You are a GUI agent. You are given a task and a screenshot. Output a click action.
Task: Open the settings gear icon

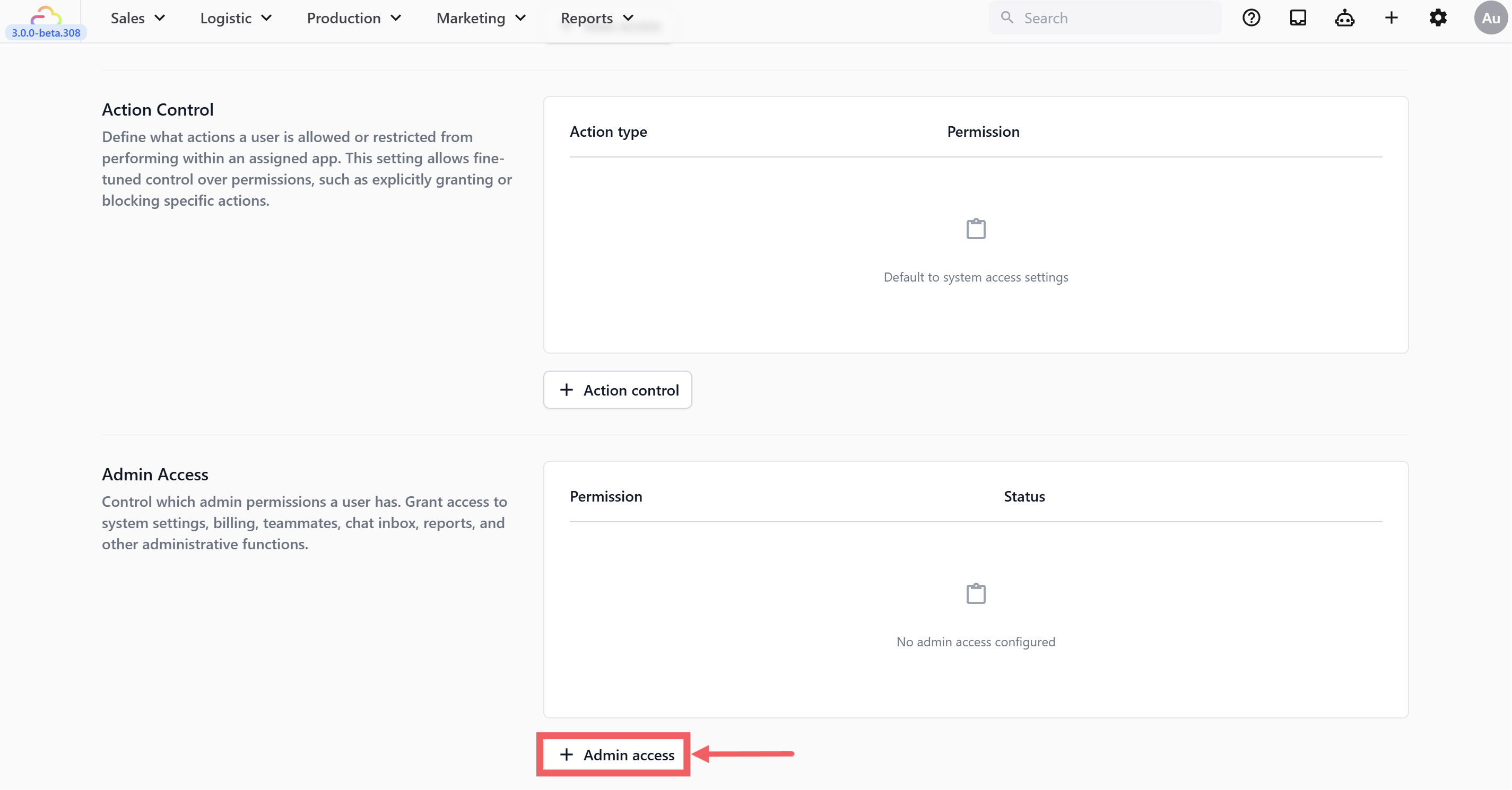point(1438,18)
